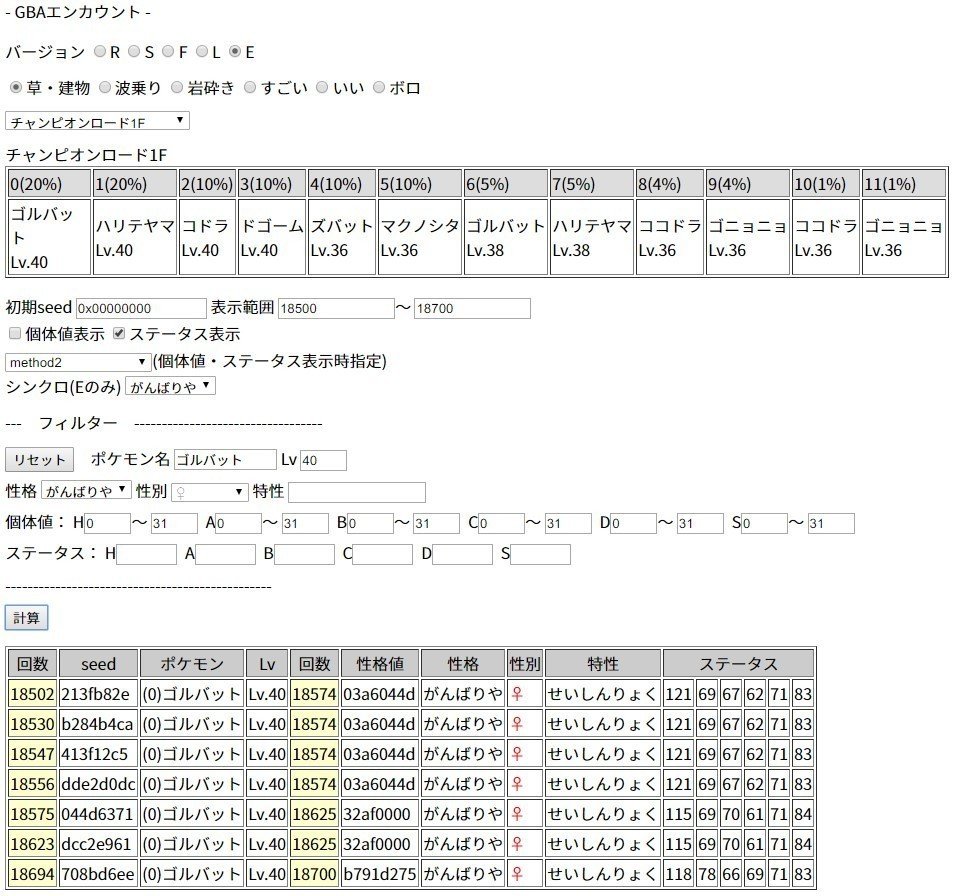Toggle ステータス表示 checkbox

coord(119,333)
